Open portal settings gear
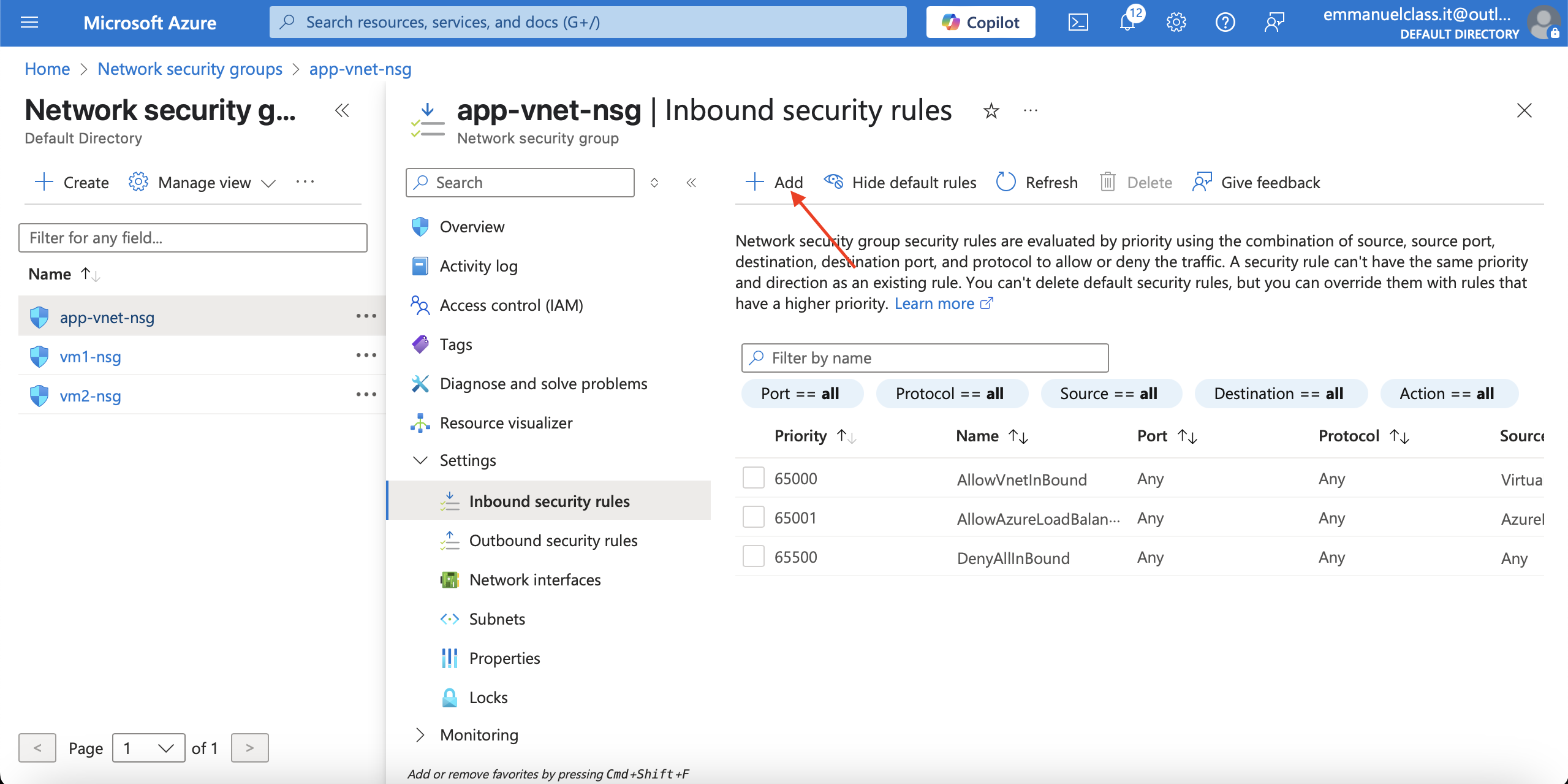Screen dimensions: 1568x784 tap(1176, 23)
